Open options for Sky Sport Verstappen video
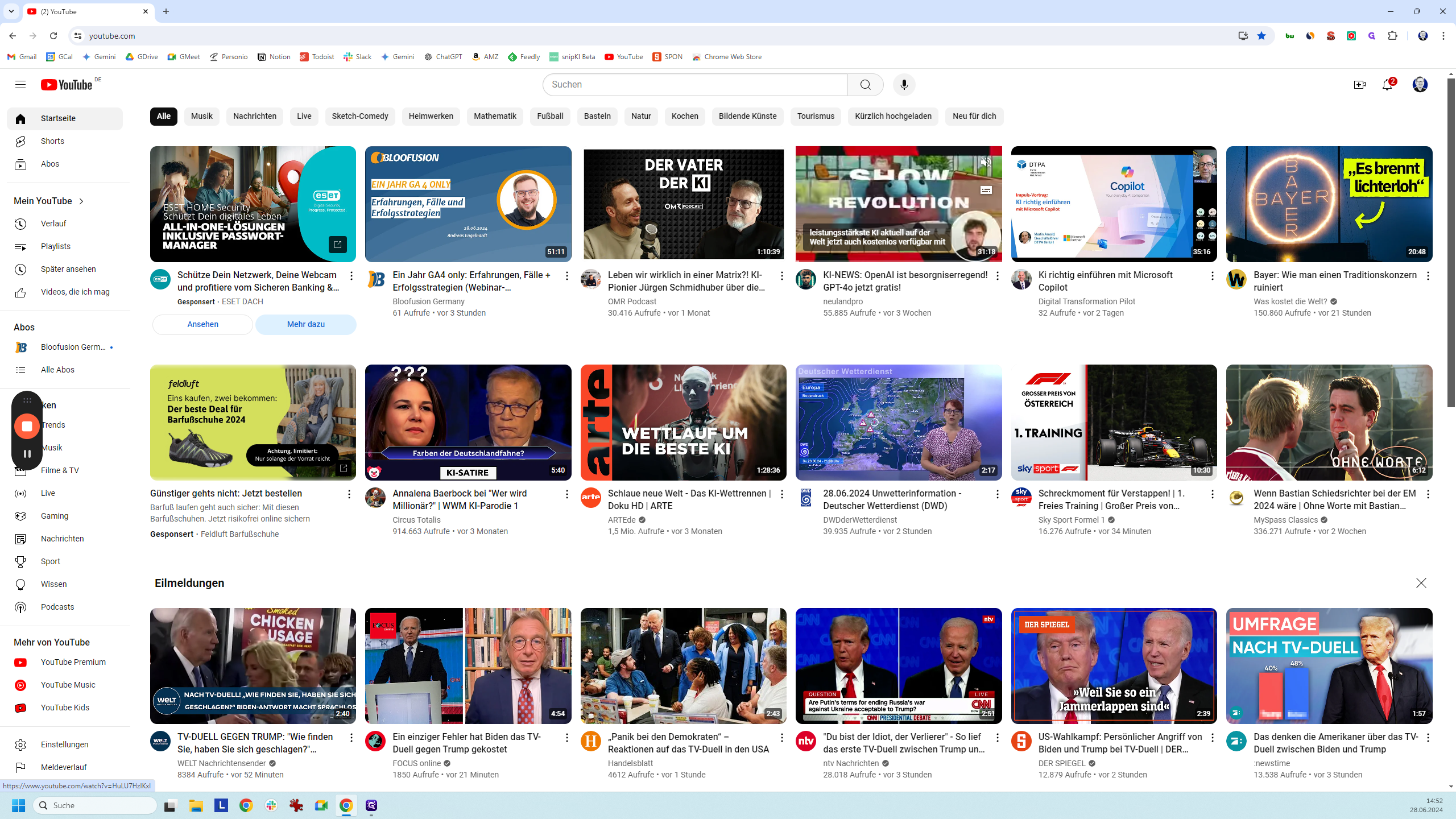 point(1212,494)
